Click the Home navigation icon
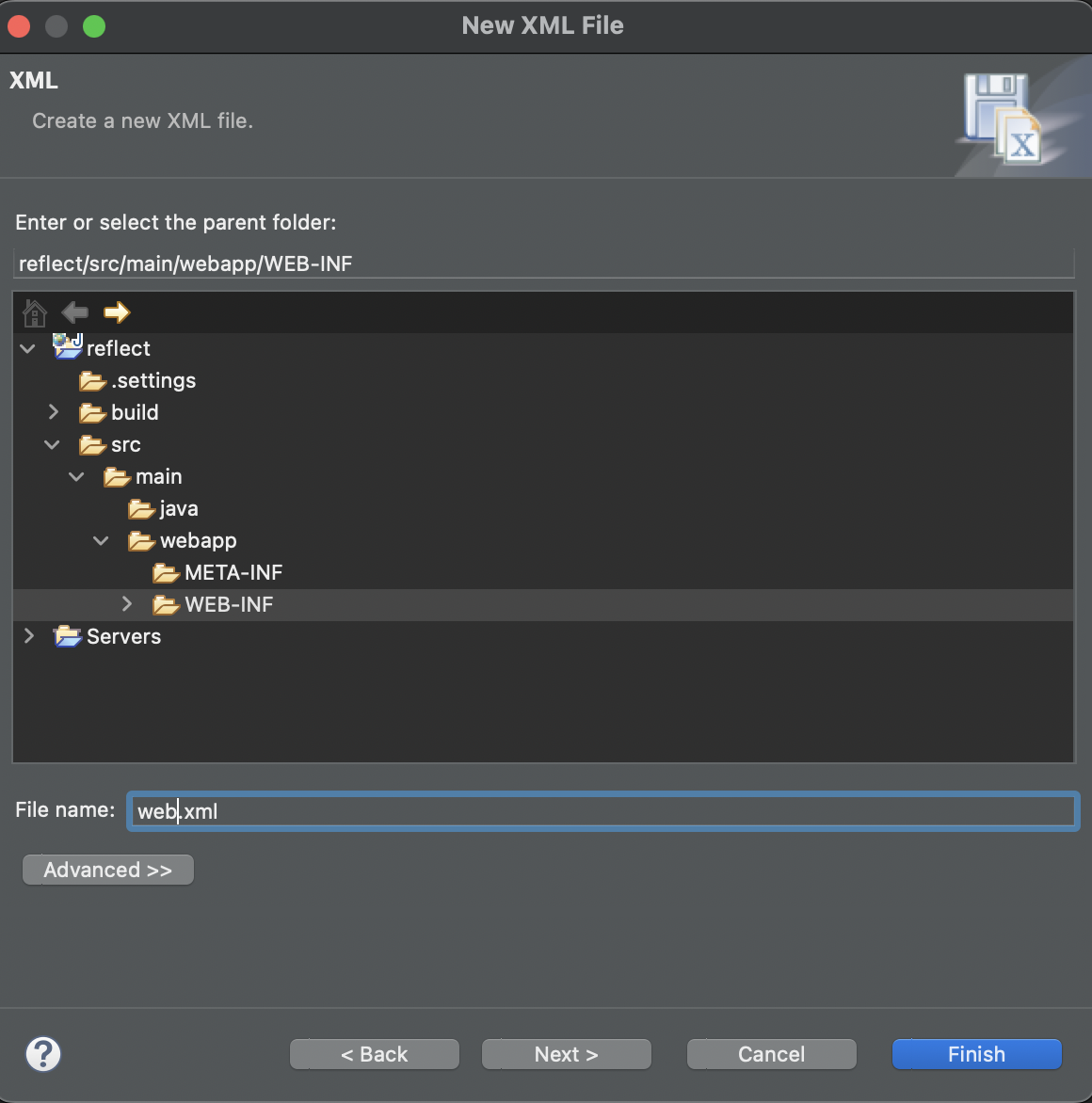The height and width of the screenshot is (1103, 1092). tap(35, 313)
